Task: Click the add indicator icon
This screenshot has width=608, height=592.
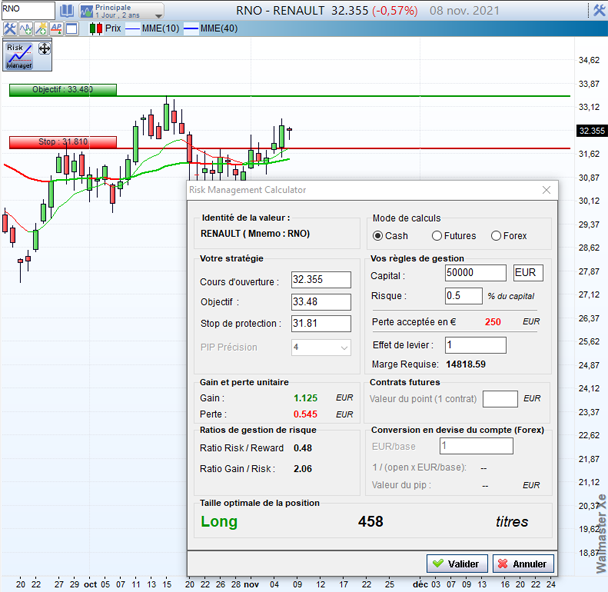Action: coord(26,29)
